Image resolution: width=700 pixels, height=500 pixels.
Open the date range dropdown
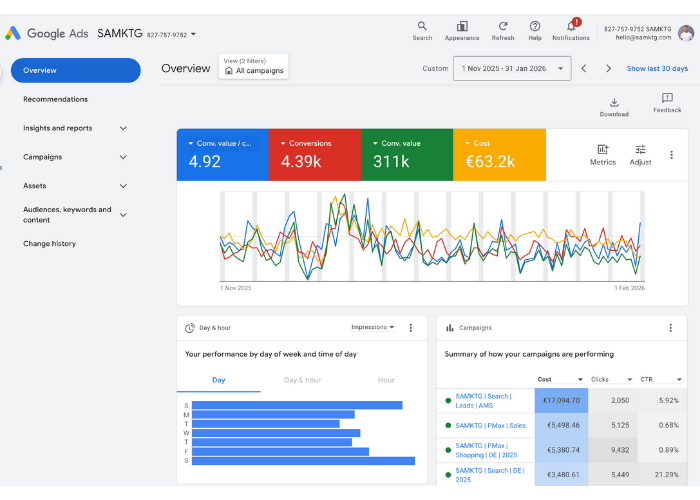pyautogui.click(x=511, y=69)
